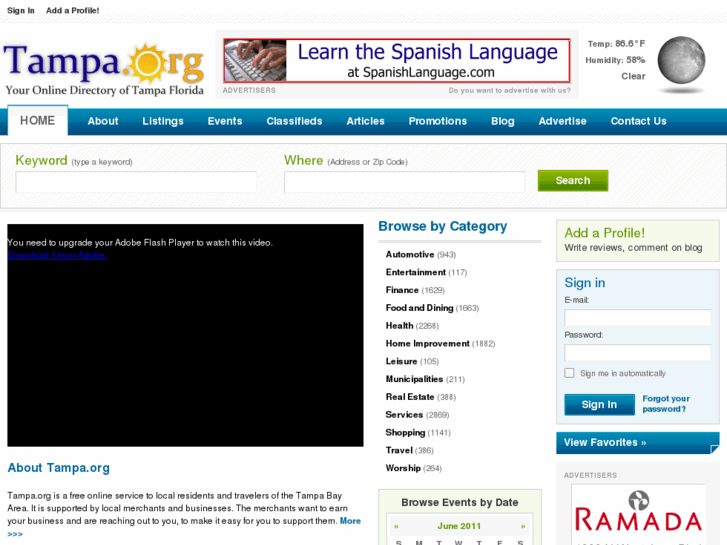Viewport: 727px width, 545px height.
Task: Open the Classifieds menu item
Action: (x=294, y=121)
